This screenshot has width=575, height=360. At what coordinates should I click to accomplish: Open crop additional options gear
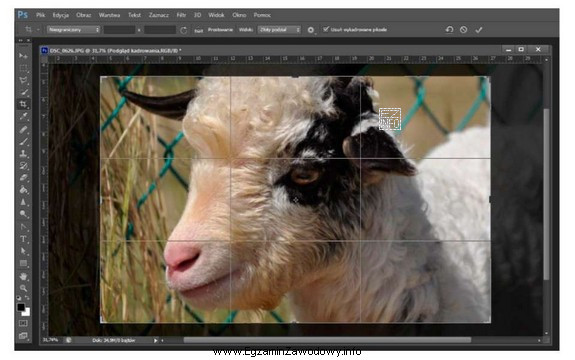[x=311, y=30]
